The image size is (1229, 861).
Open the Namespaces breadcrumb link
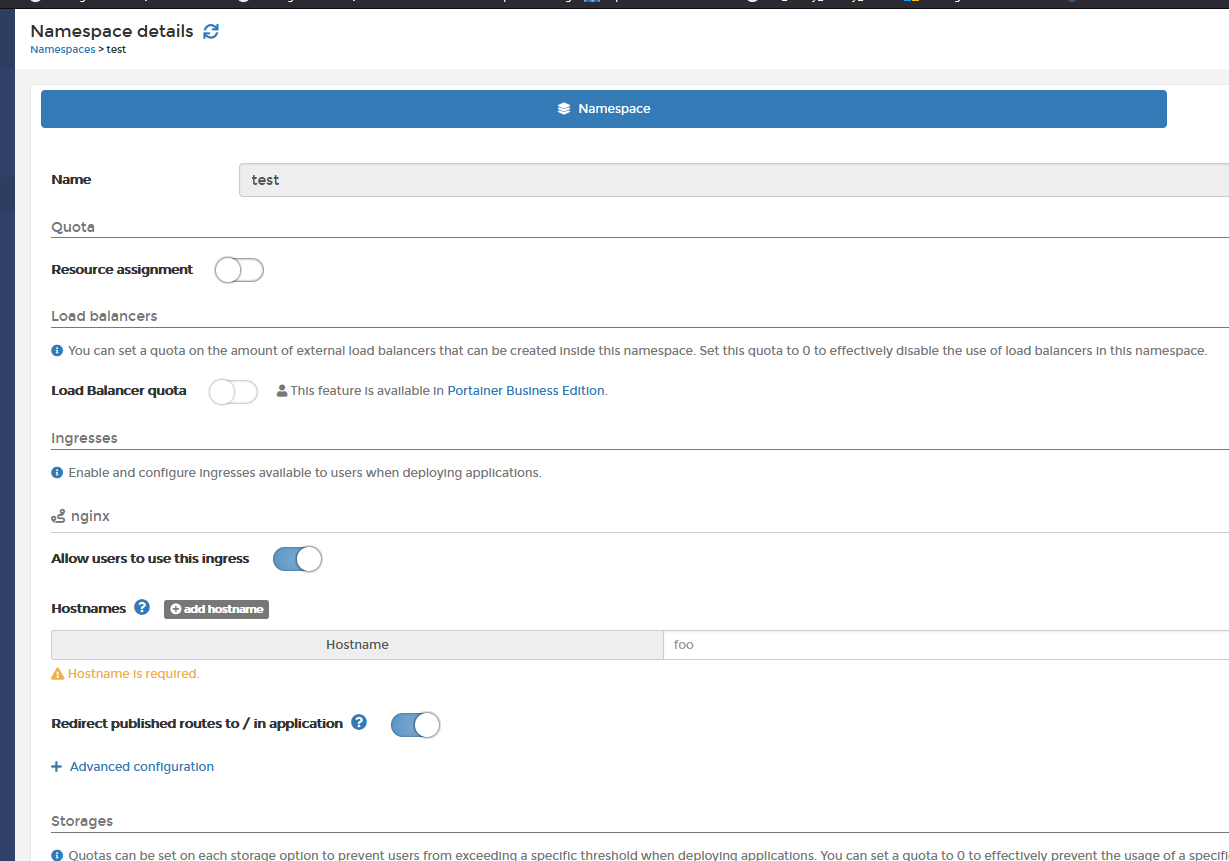pyautogui.click(x=61, y=49)
